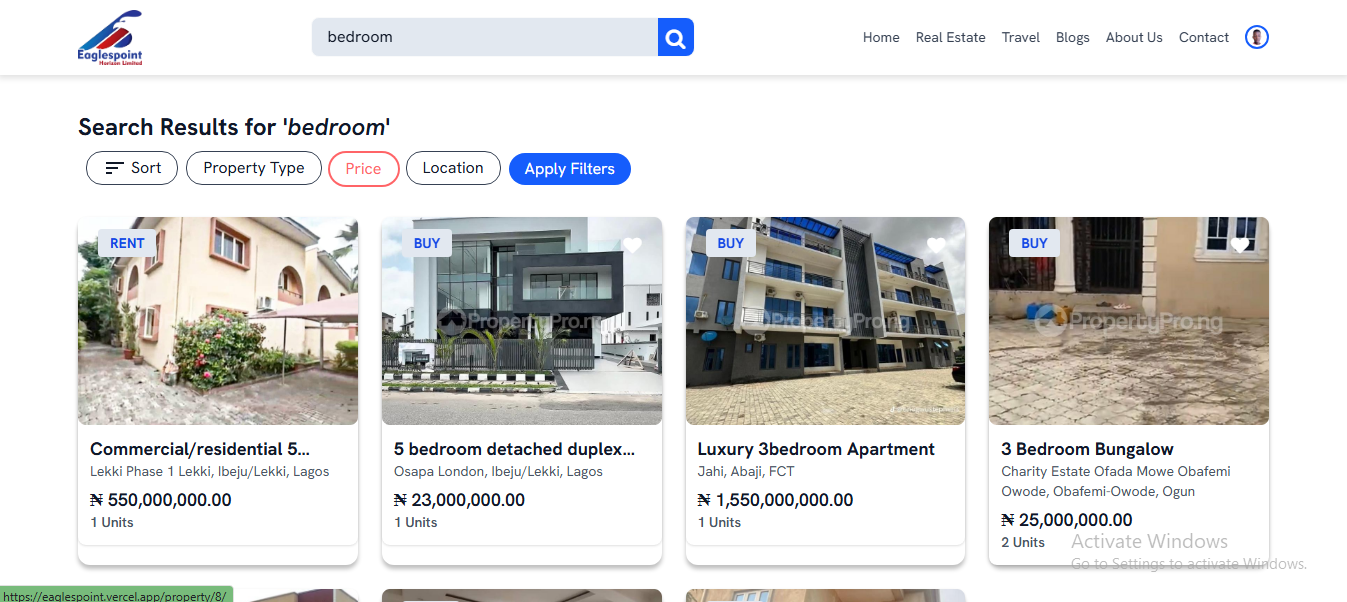Viewport: 1347px width, 602px height.
Task: Go to the Home menu item
Action: click(x=881, y=37)
